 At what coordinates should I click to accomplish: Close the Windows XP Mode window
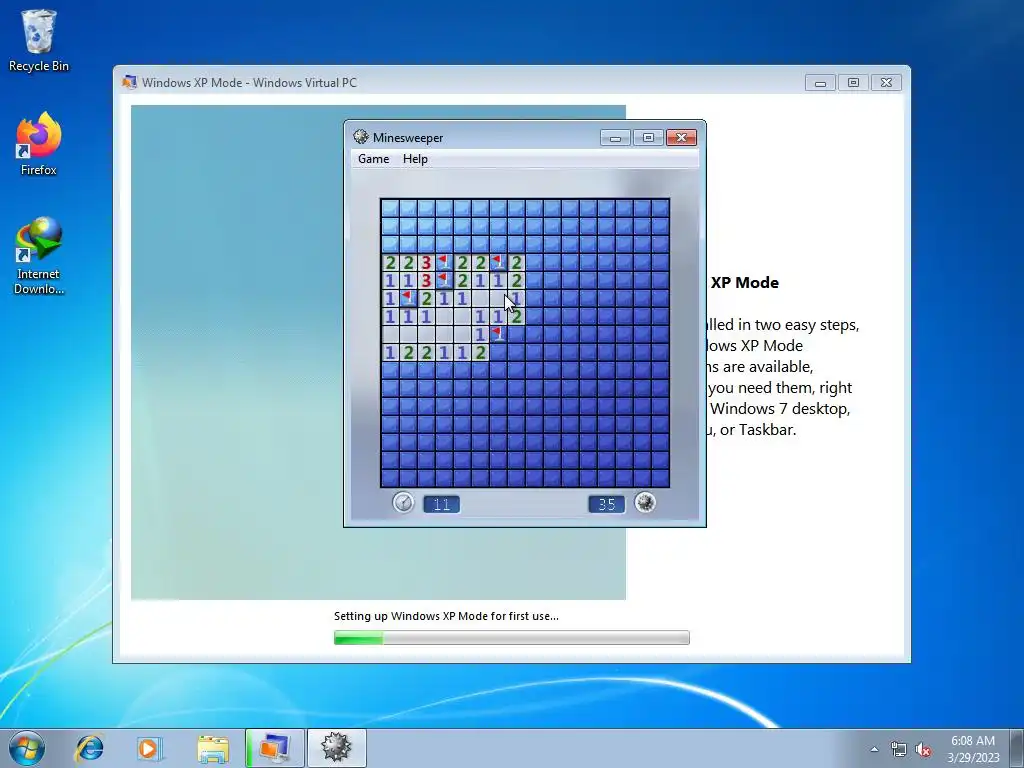[x=886, y=83]
